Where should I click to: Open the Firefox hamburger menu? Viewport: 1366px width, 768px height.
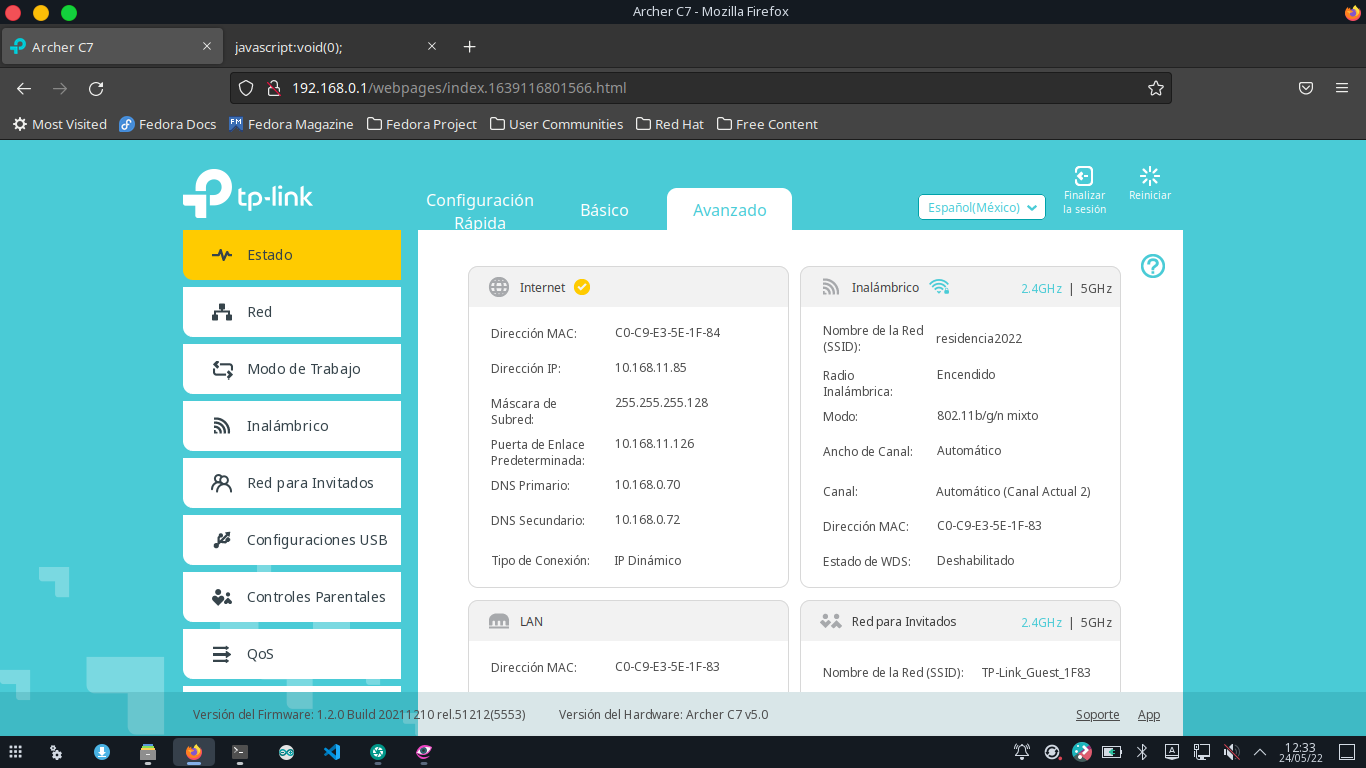[x=1342, y=88]
